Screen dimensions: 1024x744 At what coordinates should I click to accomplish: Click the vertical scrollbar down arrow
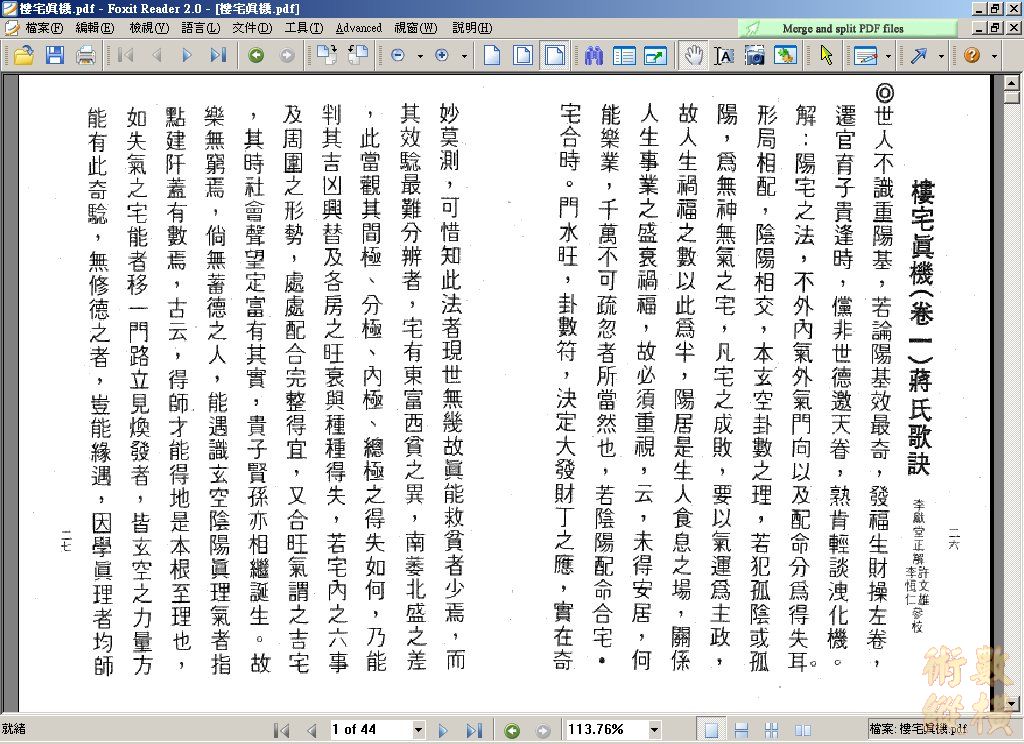click(x=1012, y=704)
